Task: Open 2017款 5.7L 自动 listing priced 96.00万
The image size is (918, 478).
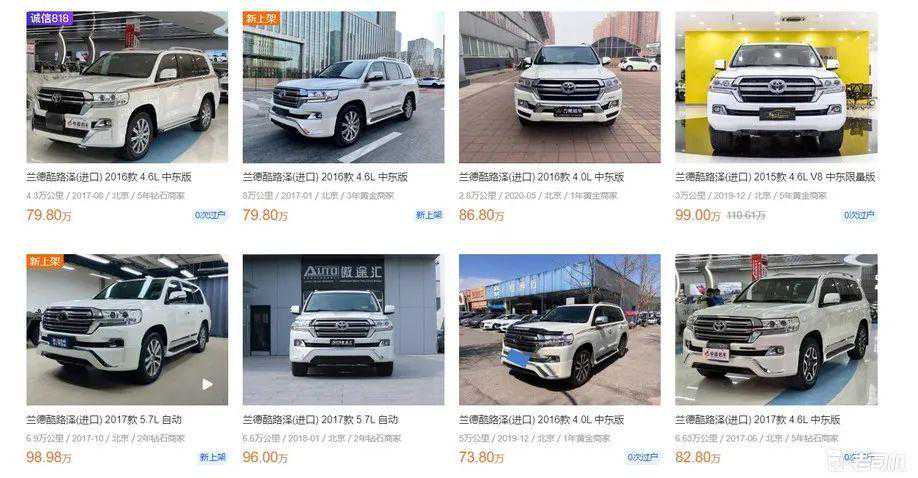Action: (x=320, y=420)
